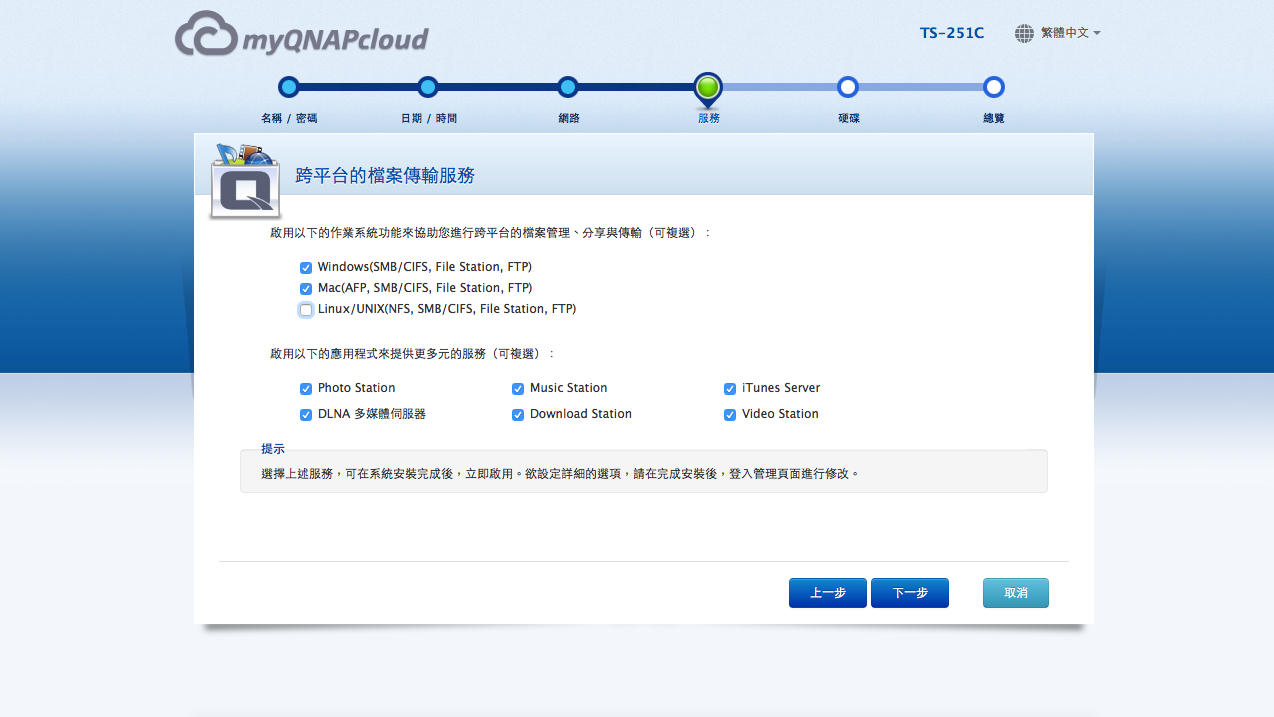Open the 繁體中文 language dropdown
Viewport: 1274px width, 717px height.
pos(1070,33)
